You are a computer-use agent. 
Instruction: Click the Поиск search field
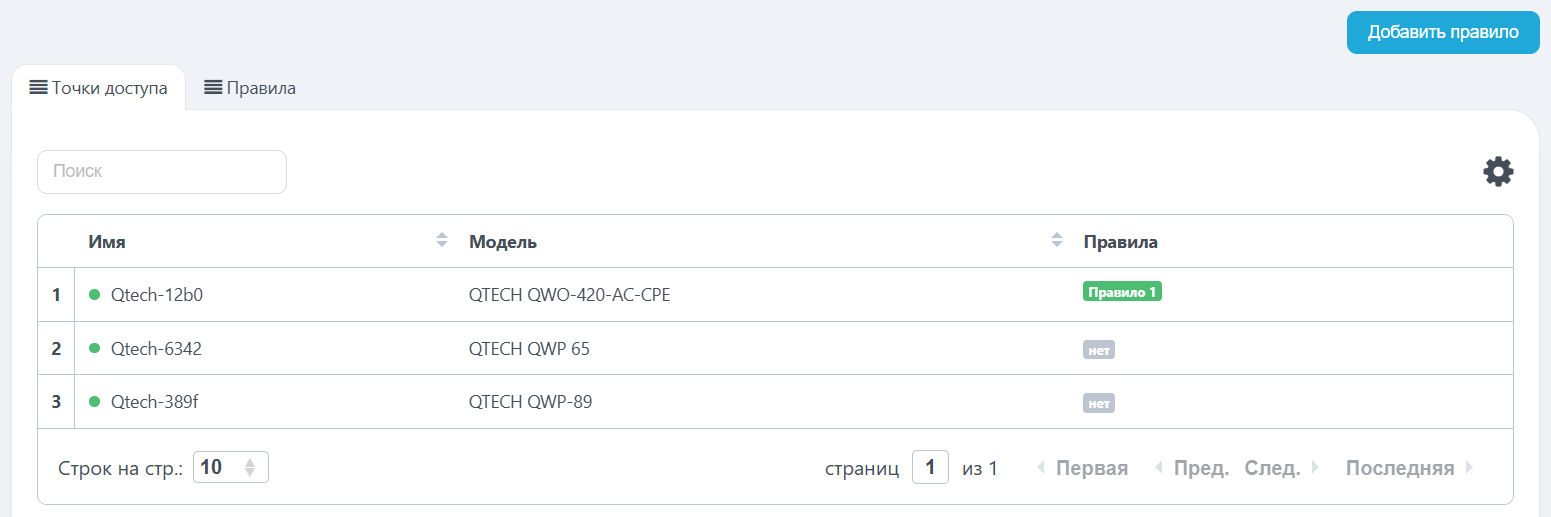[162, 172]
